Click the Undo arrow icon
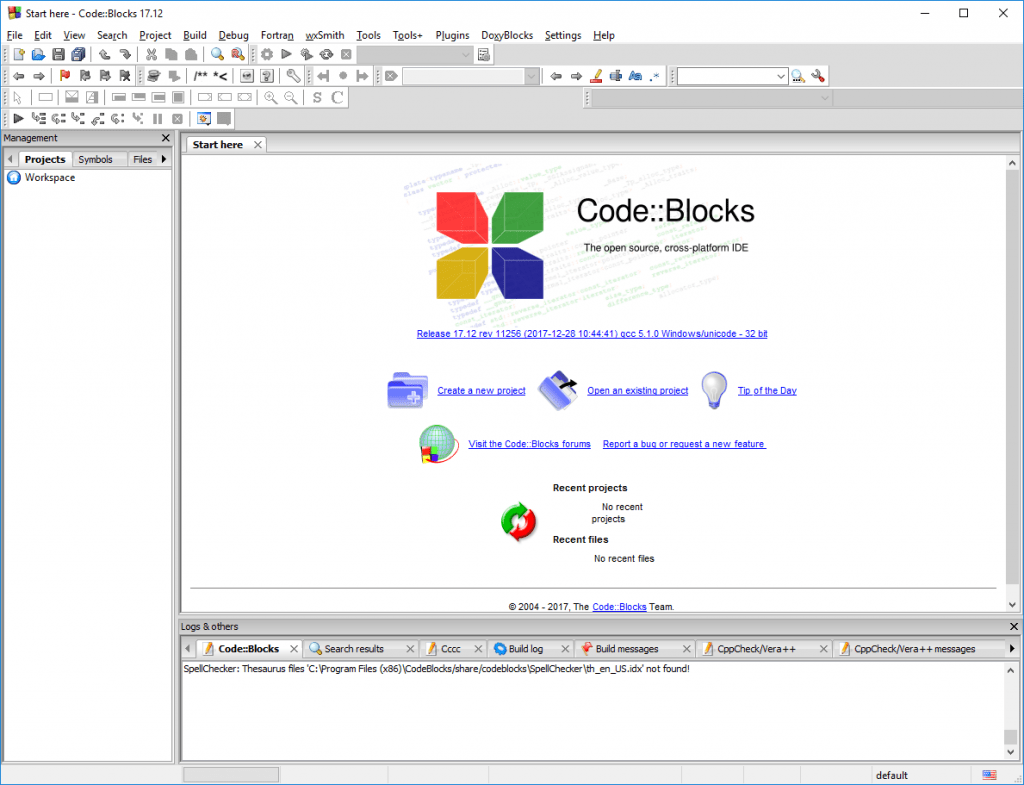 point(104,55)
